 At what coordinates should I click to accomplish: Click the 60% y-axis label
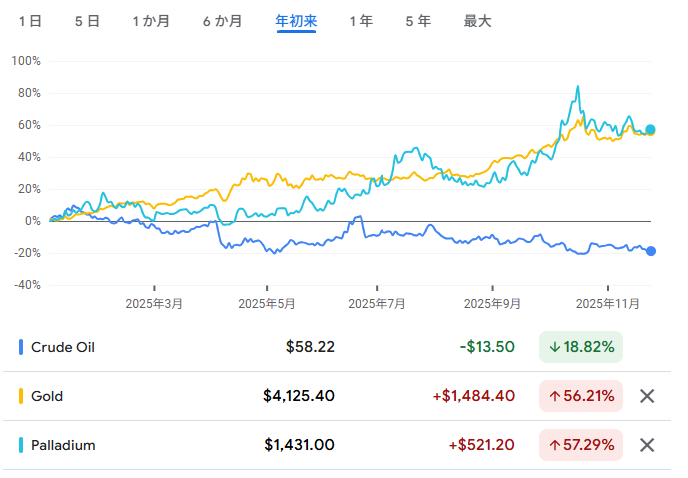click(x=29, y=125)
